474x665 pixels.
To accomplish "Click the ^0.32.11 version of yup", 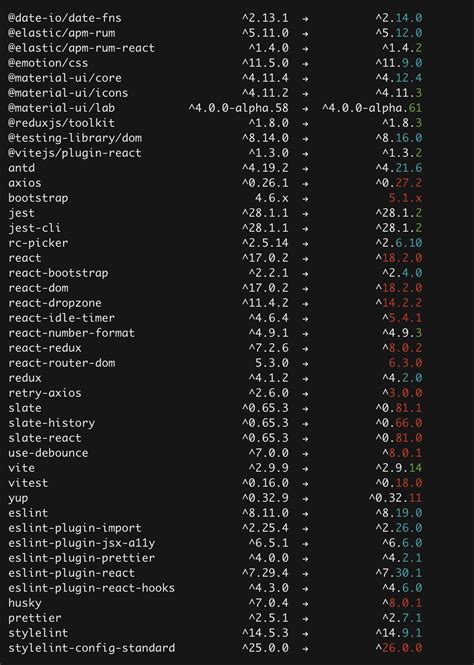I will pyautogui.click(x=396, y=498).
